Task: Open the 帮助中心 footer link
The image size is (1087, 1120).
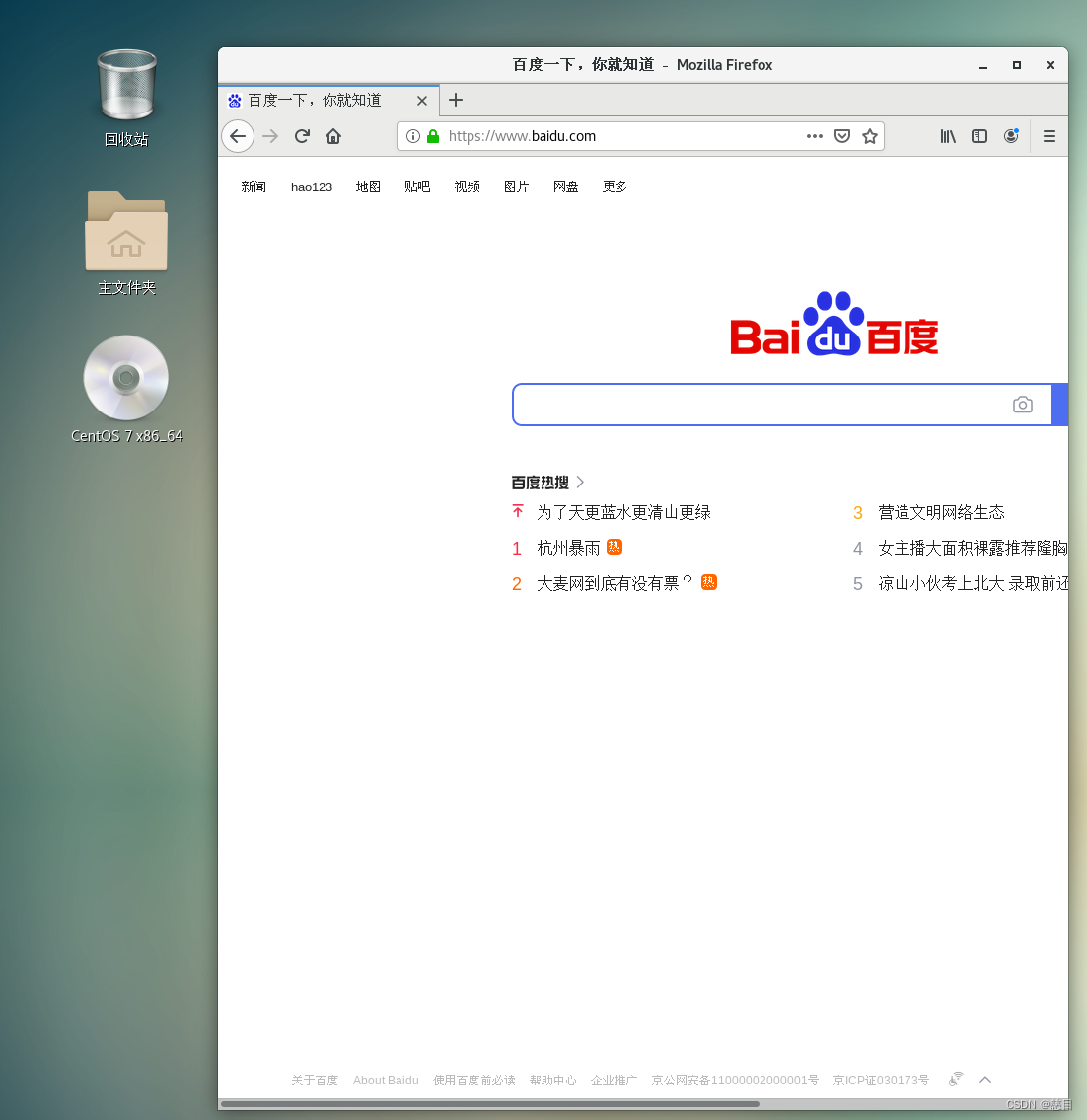Action: tap(552, 1080)
